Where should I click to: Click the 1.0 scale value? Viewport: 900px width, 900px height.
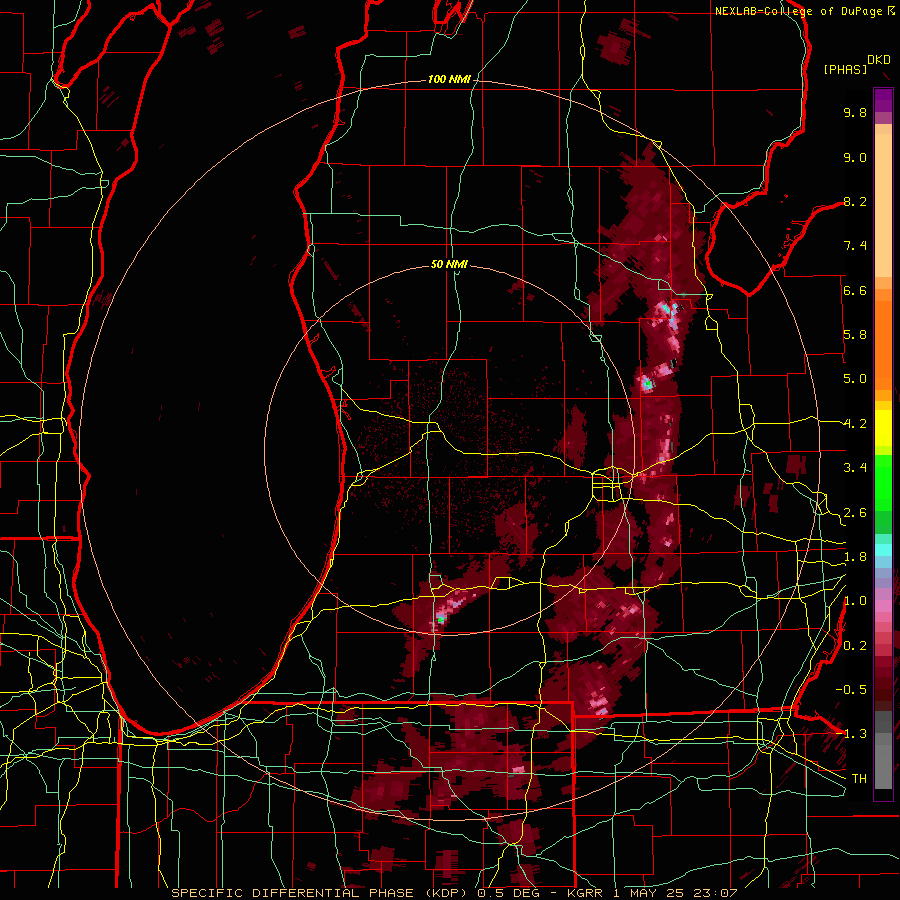tap(855, 601)
